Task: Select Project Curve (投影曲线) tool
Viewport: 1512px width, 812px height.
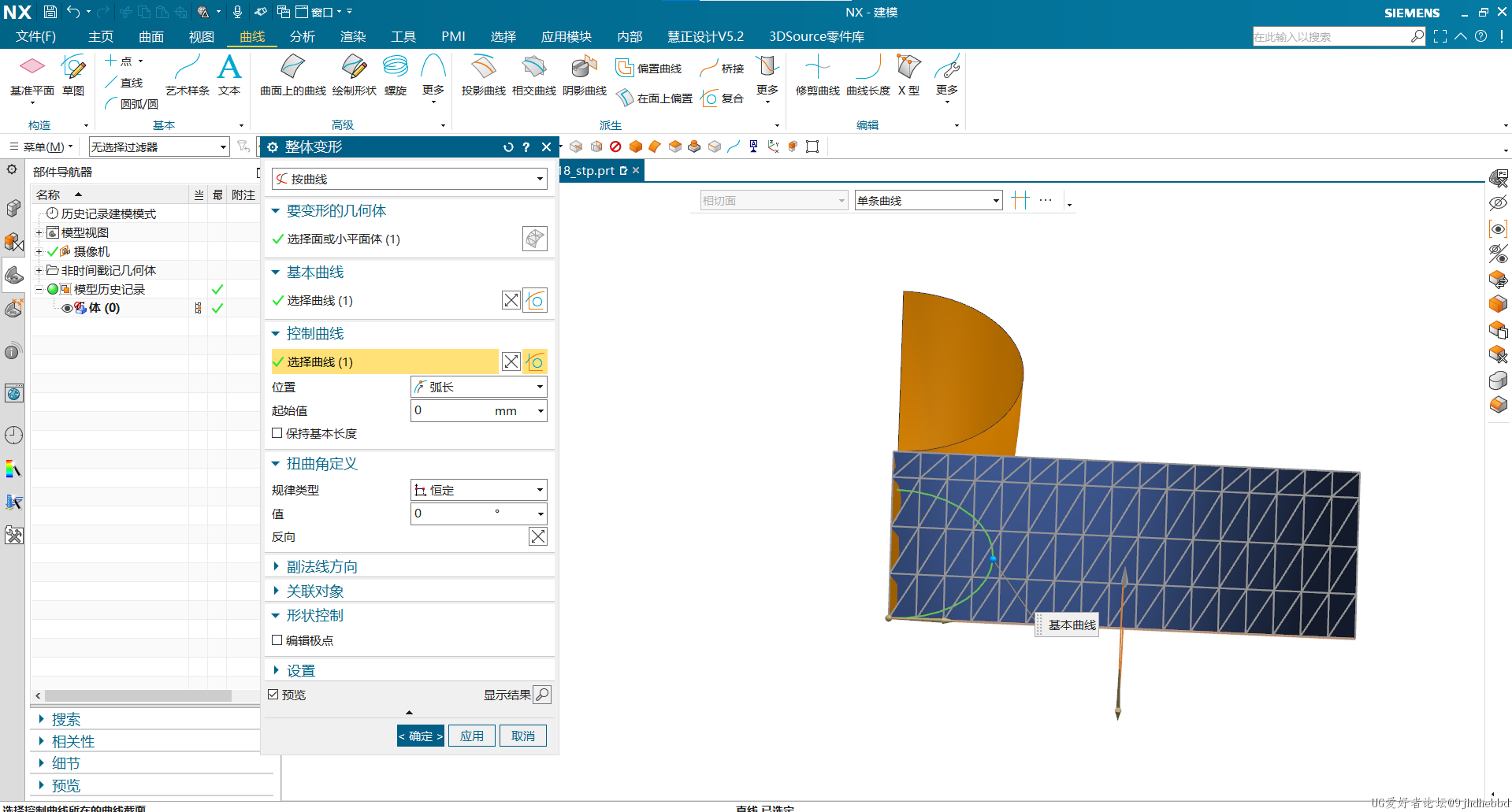Action: pyautogui.click(x=484, y=76)
